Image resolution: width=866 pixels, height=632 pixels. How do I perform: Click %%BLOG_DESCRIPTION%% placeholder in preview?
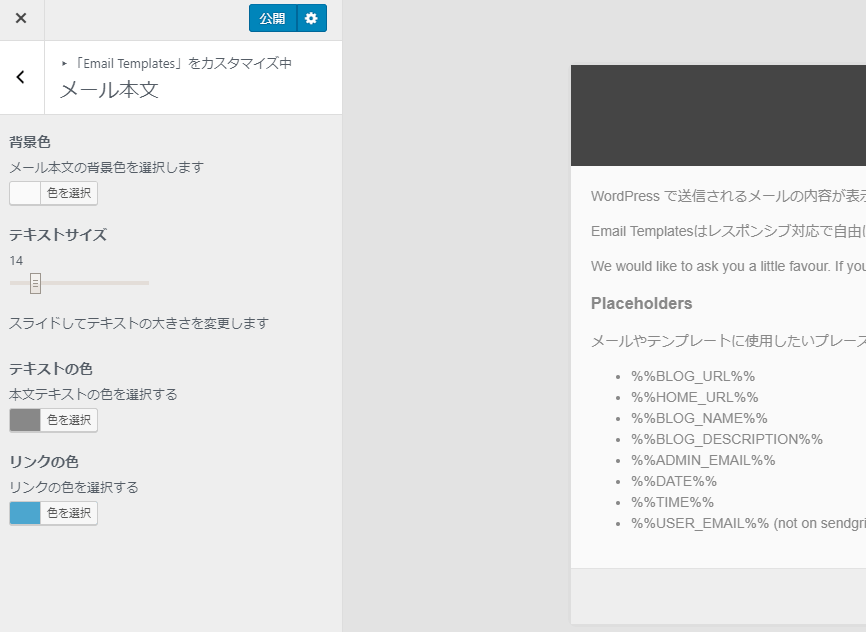pos(727,439)
